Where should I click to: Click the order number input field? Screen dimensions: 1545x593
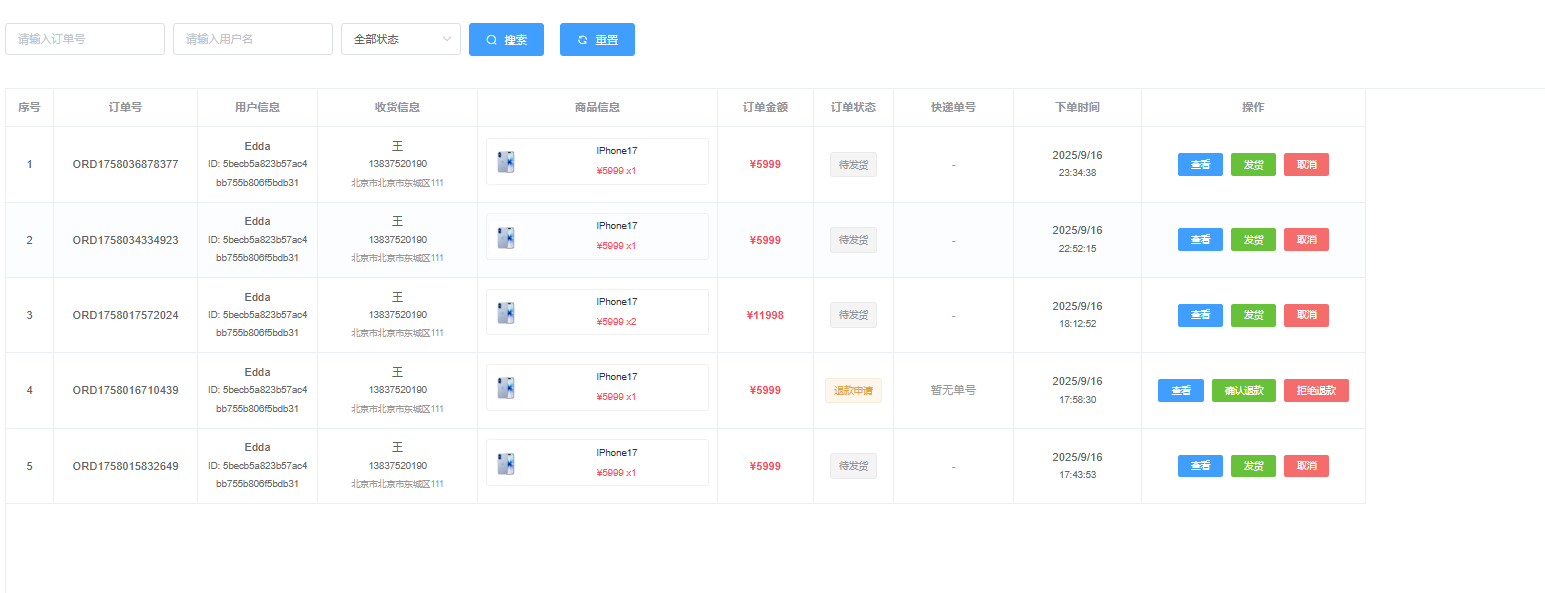tap(85, 39)
